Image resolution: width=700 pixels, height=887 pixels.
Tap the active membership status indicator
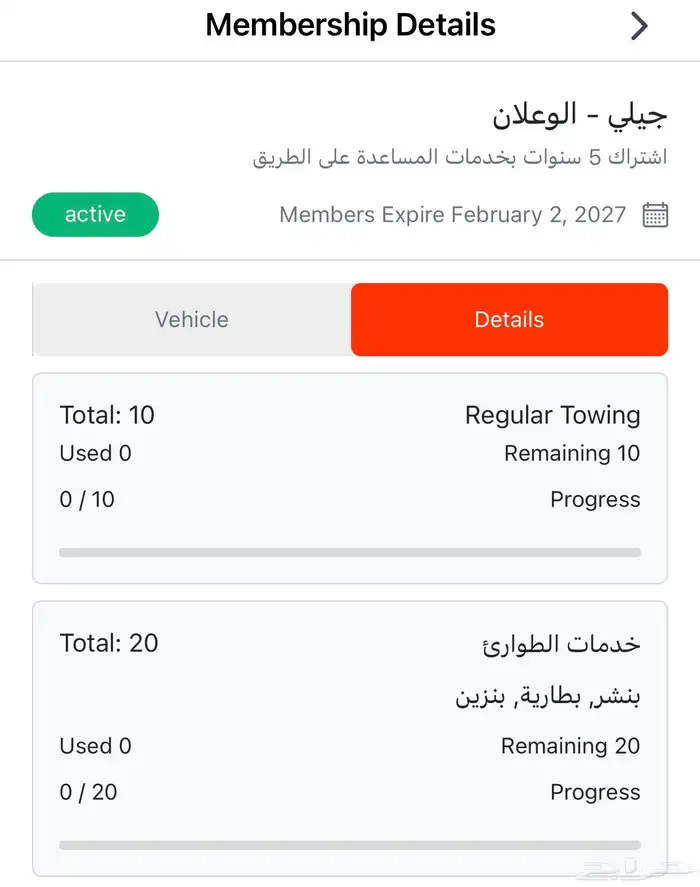click(x=95, y=214)
